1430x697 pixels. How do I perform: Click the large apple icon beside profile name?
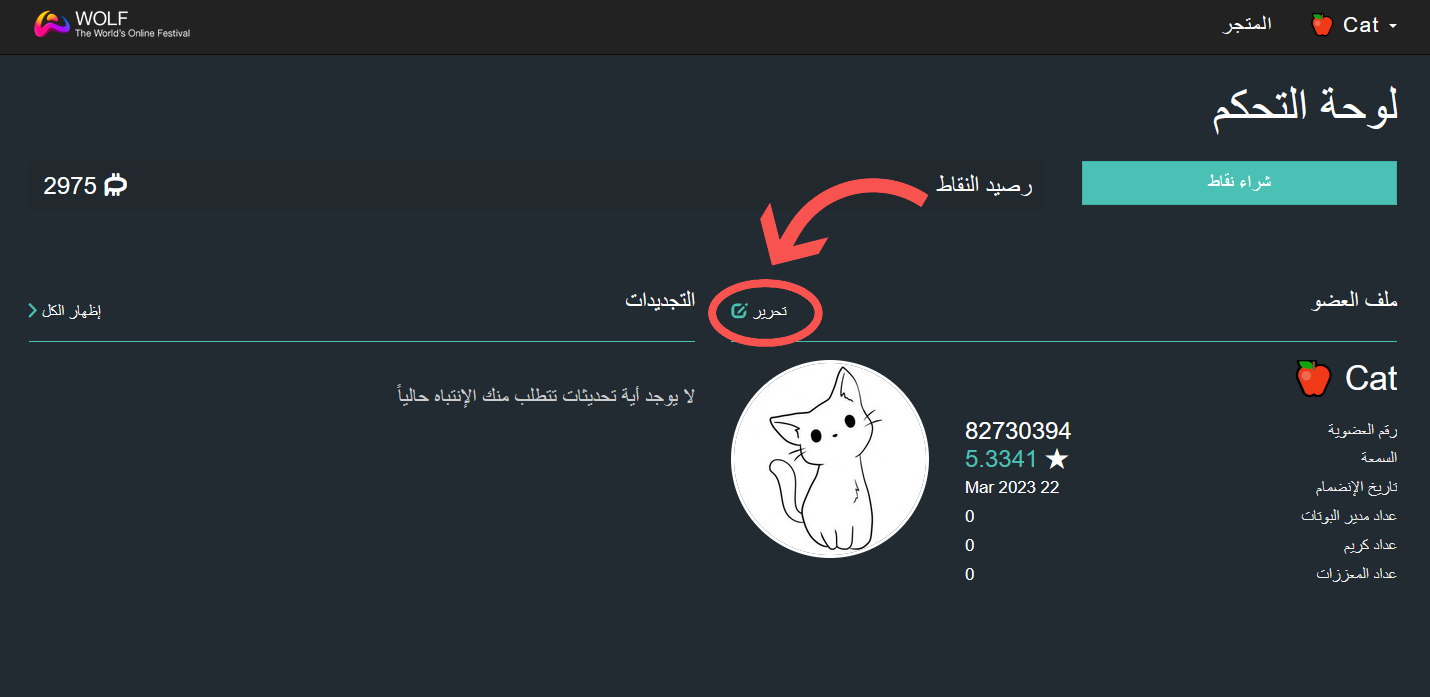[1313, 378]
